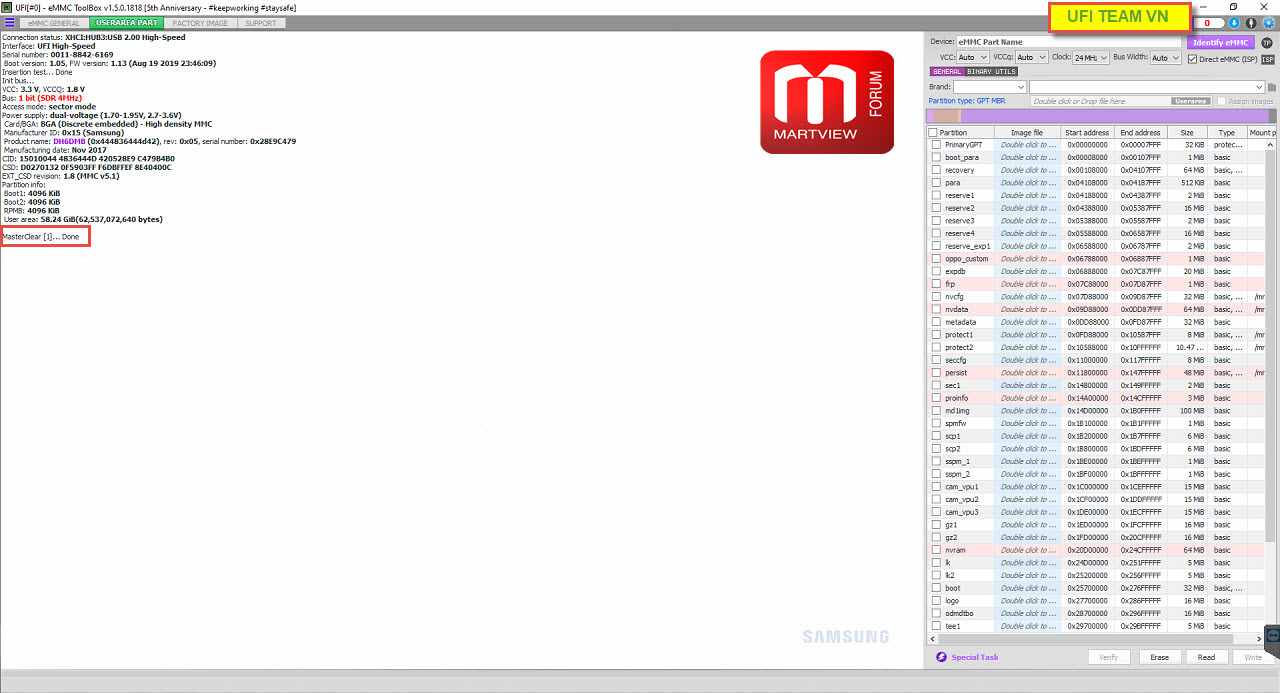
Task: Click the UFI application title bar icon
Action: click(x=7, y=7)
